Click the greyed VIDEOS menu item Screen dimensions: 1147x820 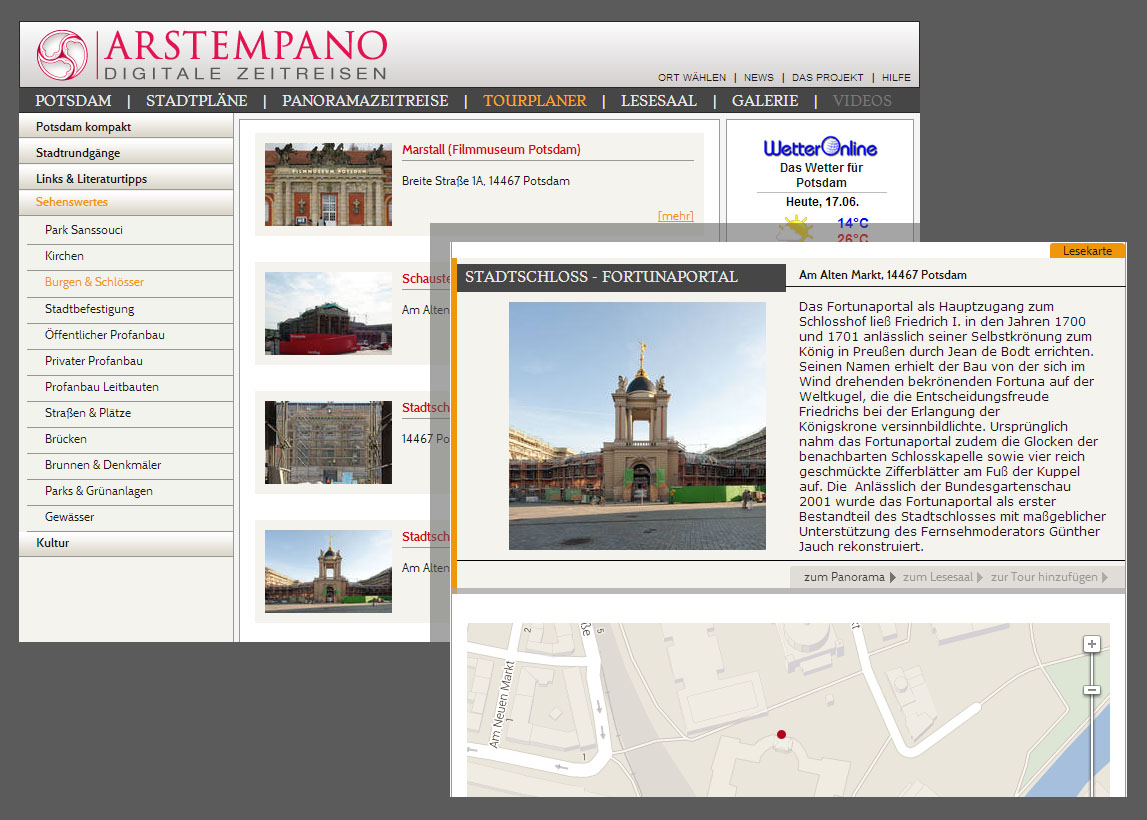[x=862, y=100]
